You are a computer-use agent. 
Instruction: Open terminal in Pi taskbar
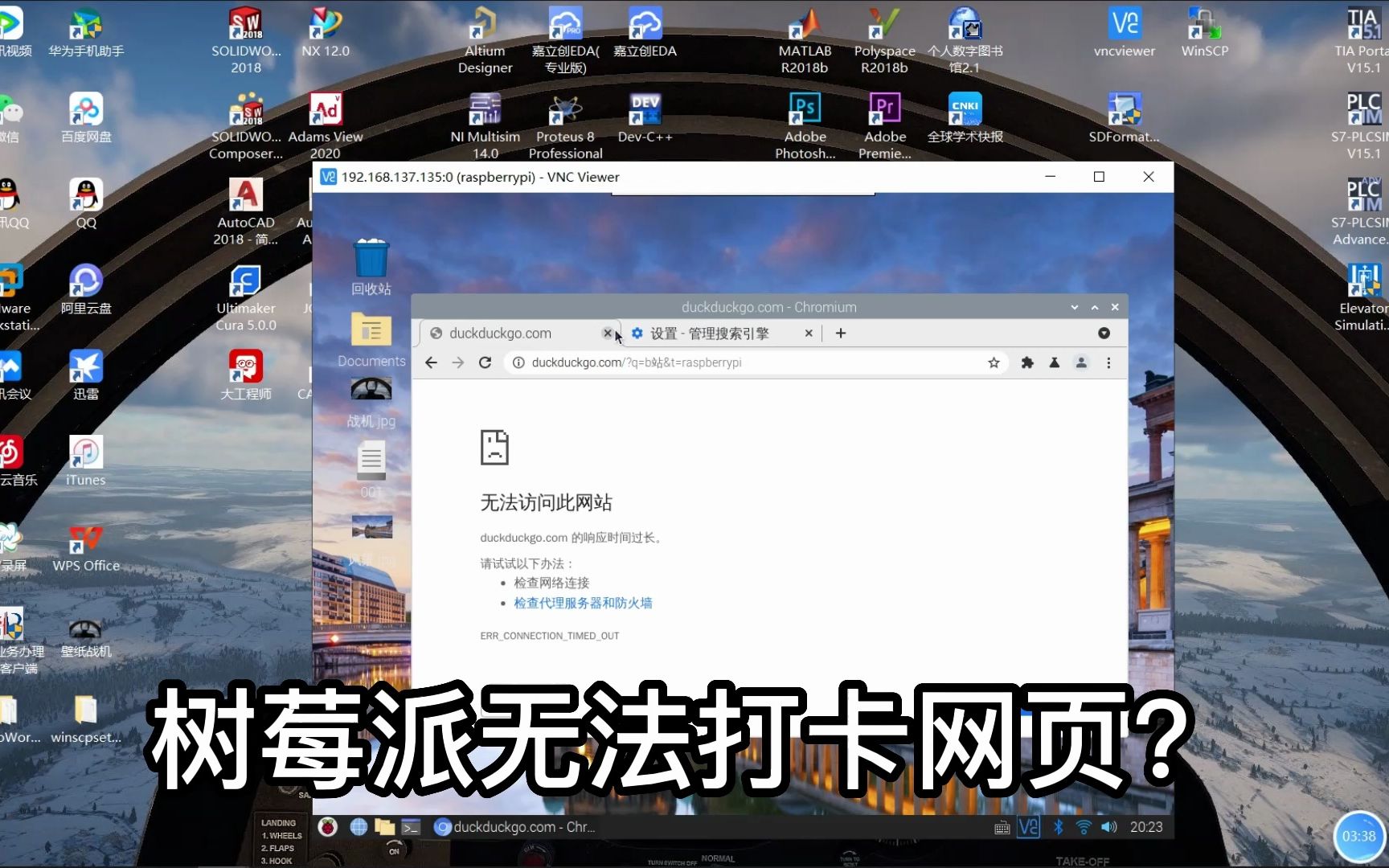click(411, 827)
